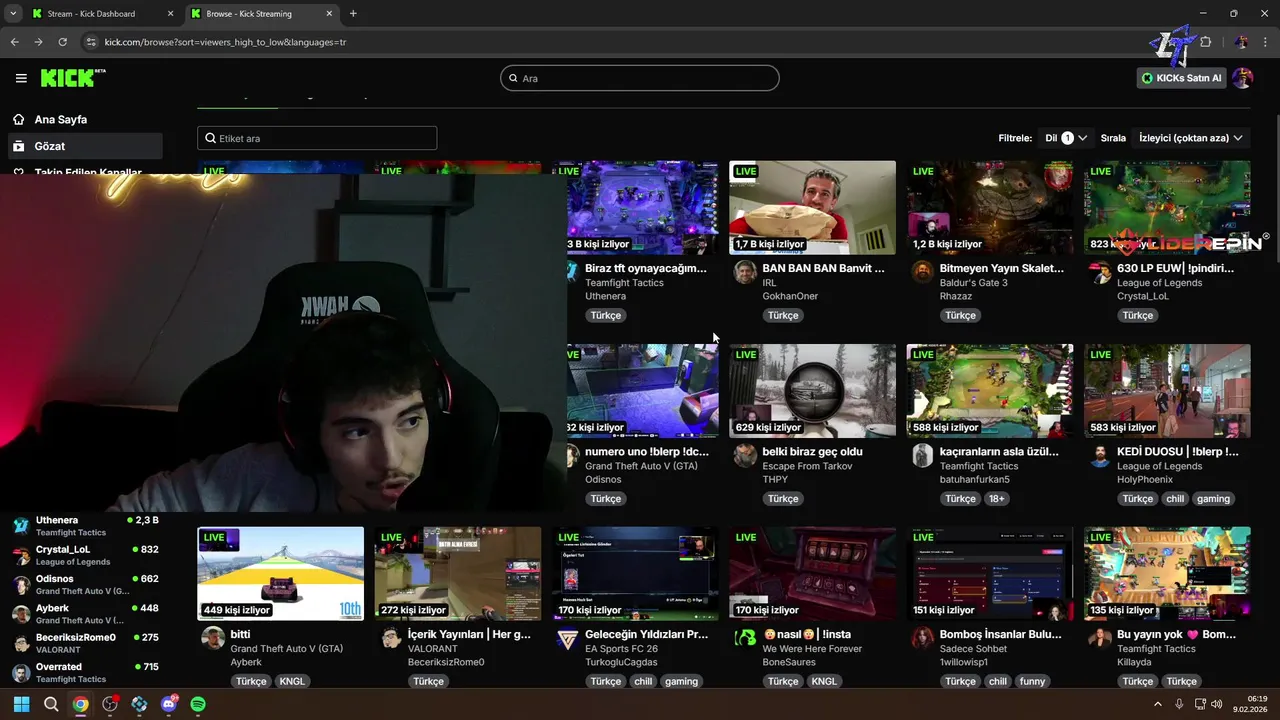This screenshot has width=1280, height=720.
Task: Open Bitmeyen Yayın Skalet stream thumbnail
Action: tap(990, 207)
